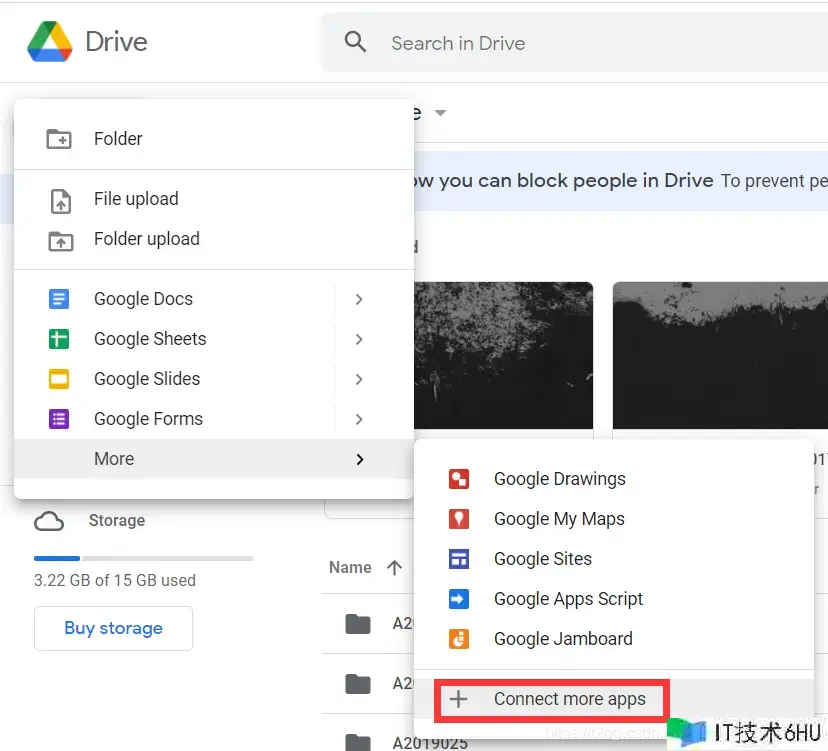The width and height of the screenshot is (828, 751).
Task: Click the Google Forms icon
Action: [x=59, y=419]
